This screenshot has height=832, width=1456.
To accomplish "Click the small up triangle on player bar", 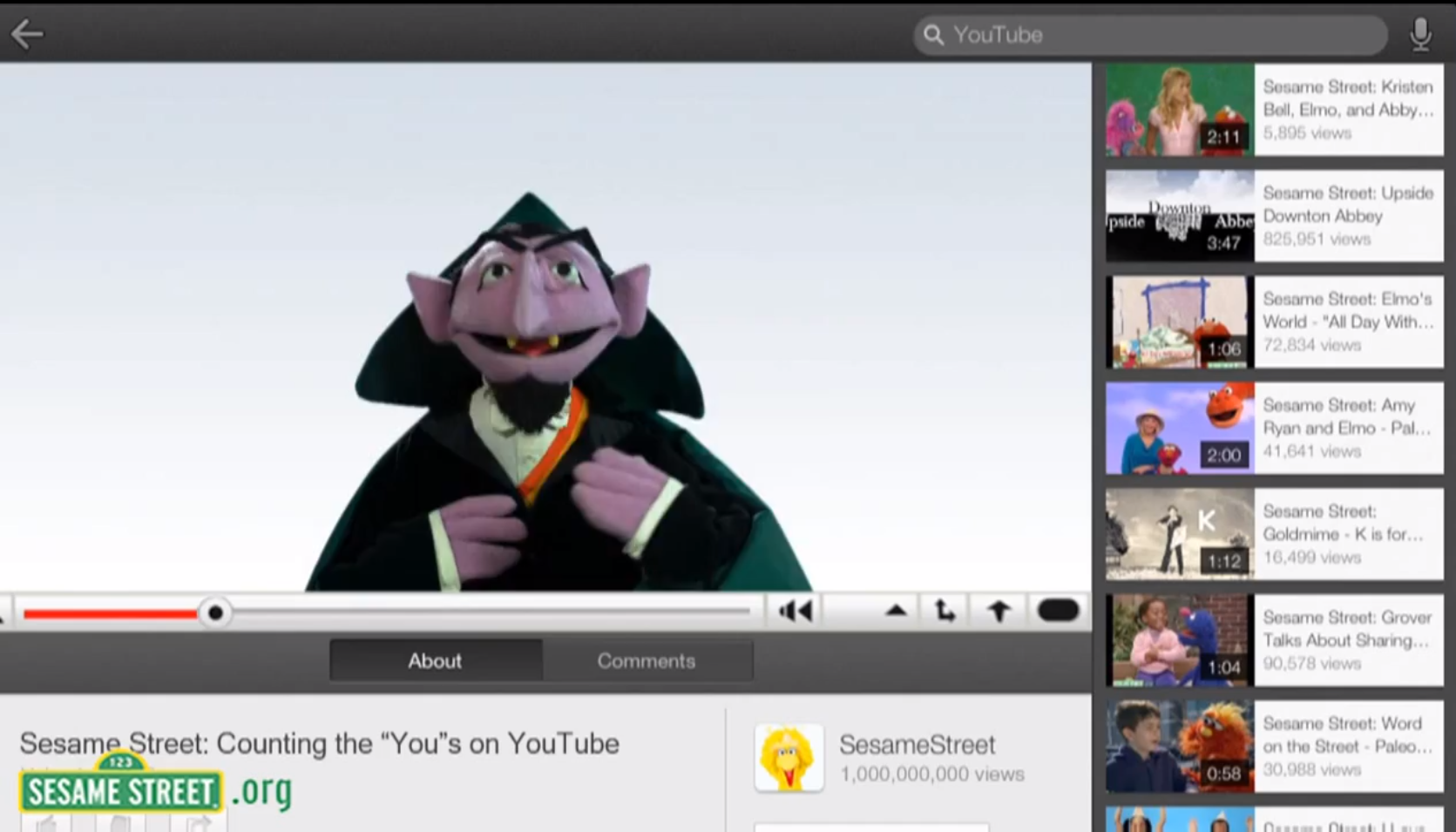I will pyautogui.click(x=896, y=612).
